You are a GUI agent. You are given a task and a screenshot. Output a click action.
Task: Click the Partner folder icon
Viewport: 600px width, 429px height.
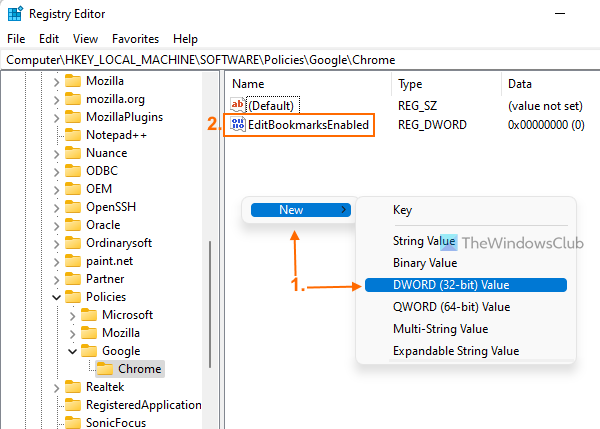(73, 279)
